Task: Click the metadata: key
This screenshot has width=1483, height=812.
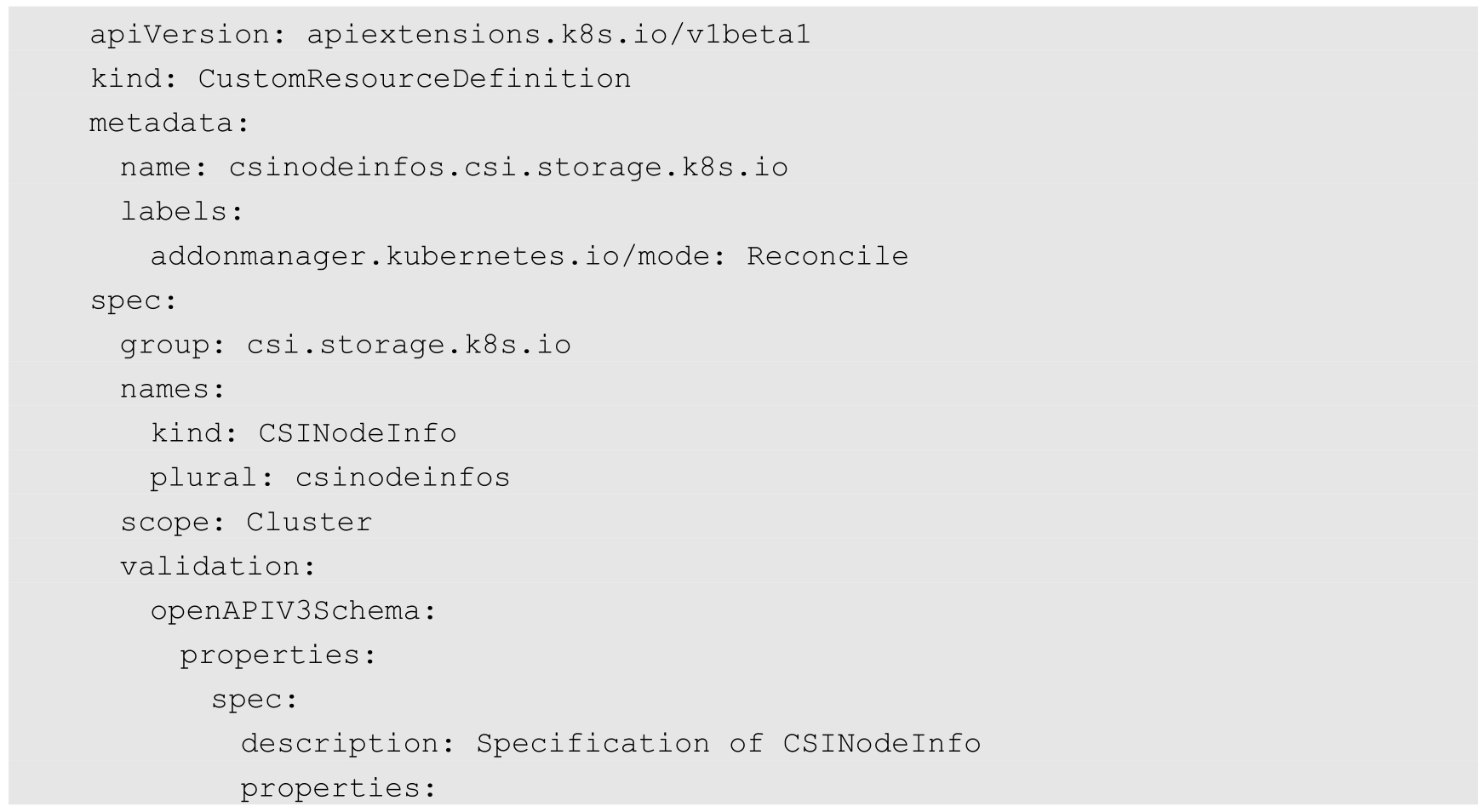Action: pos(169,123)
